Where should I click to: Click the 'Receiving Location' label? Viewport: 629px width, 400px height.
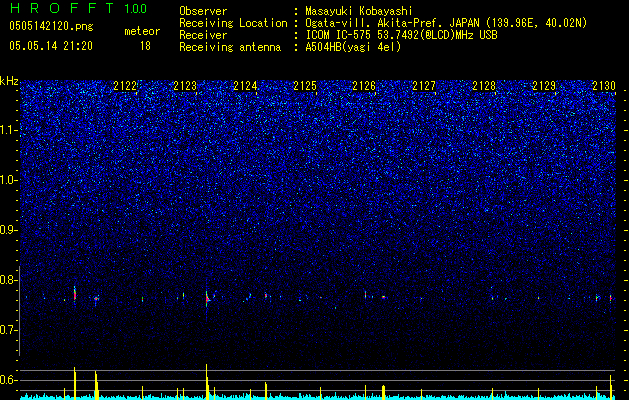pos(233,23)
